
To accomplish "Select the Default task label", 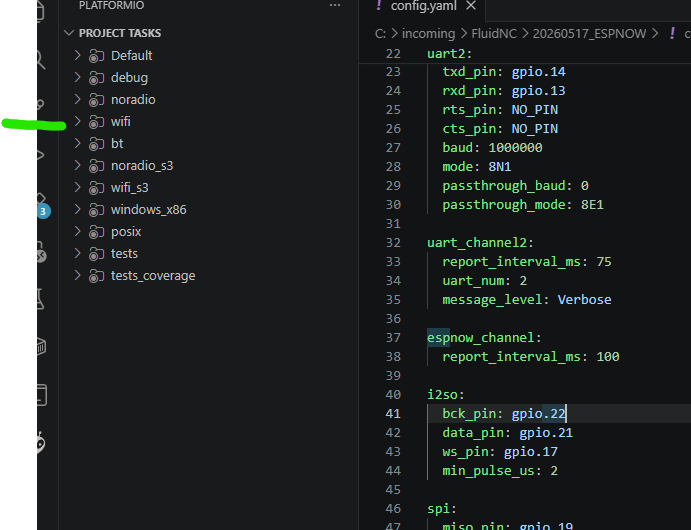I will tap(131, 56).
